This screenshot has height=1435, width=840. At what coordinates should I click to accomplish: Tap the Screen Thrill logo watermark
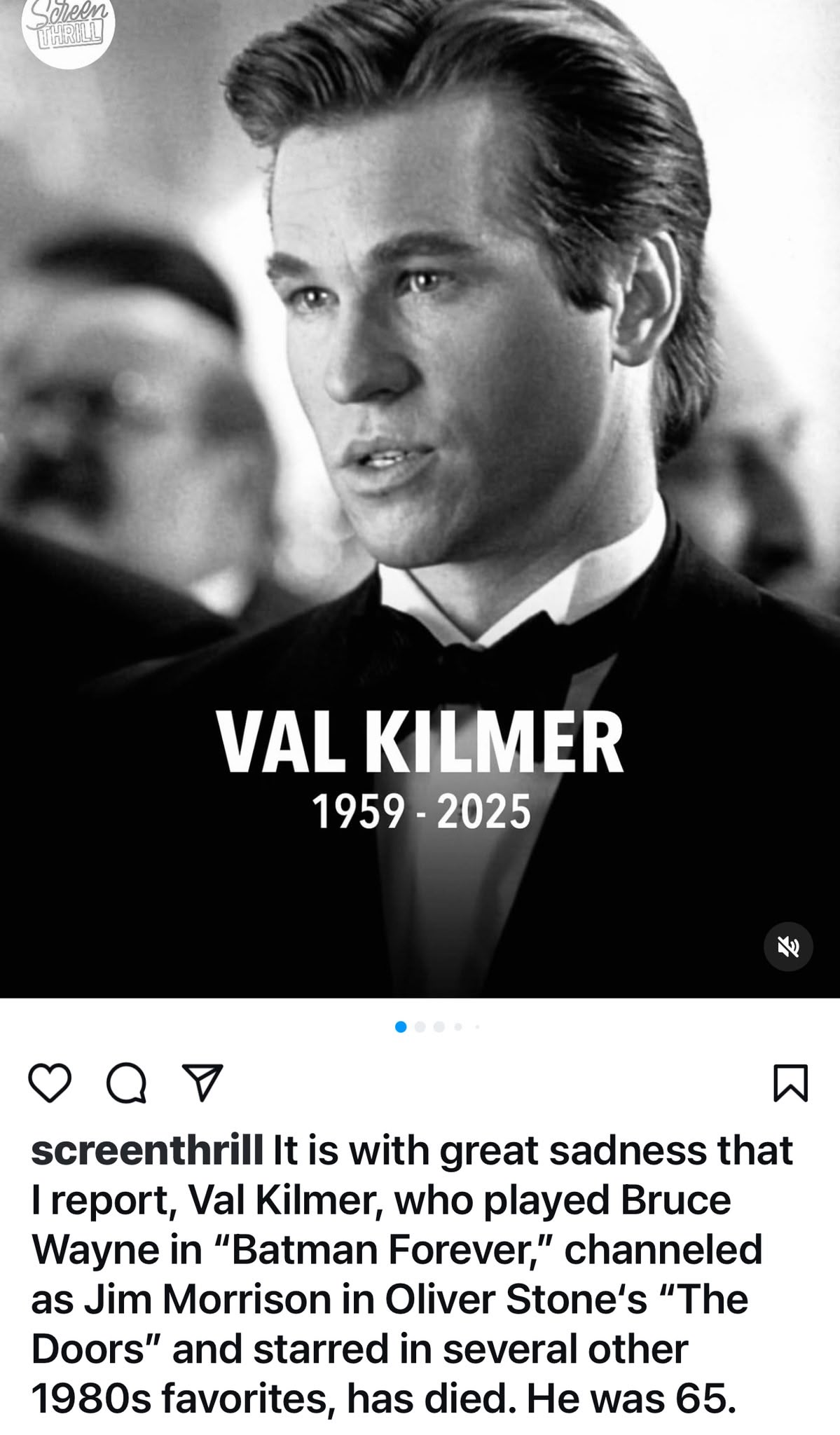(x=67, y=28)
